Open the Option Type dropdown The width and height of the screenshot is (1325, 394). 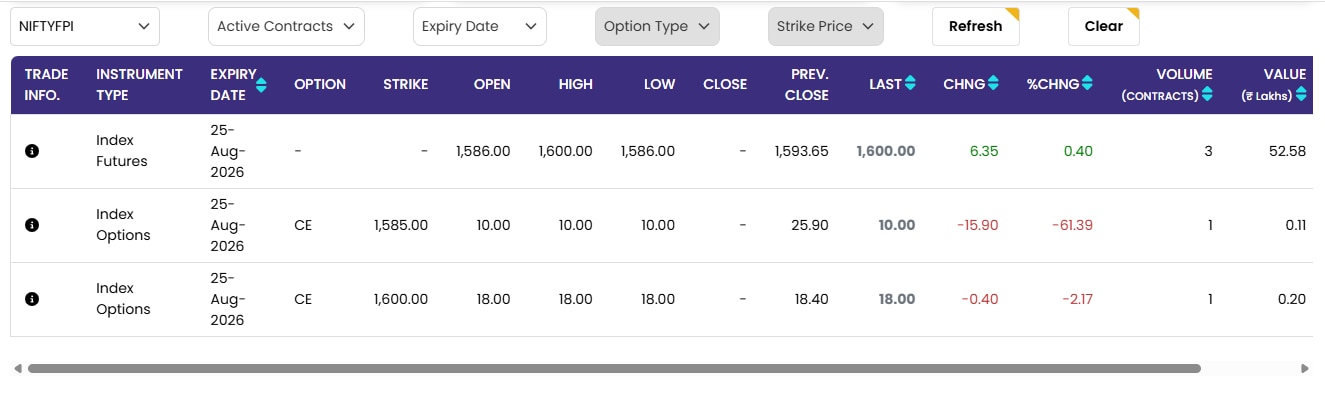click(658, 26)
